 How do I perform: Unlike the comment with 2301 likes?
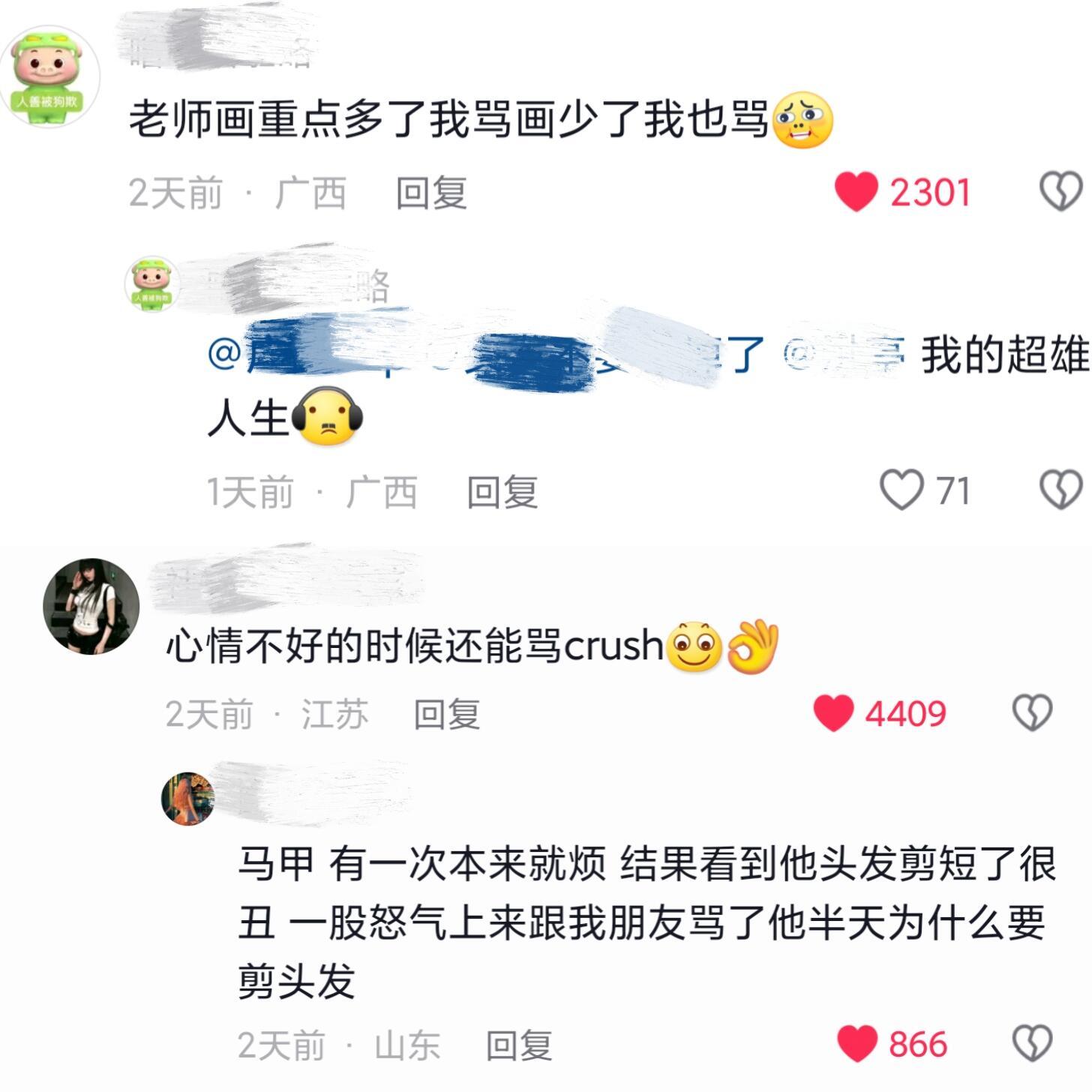[x=856, y=192]
